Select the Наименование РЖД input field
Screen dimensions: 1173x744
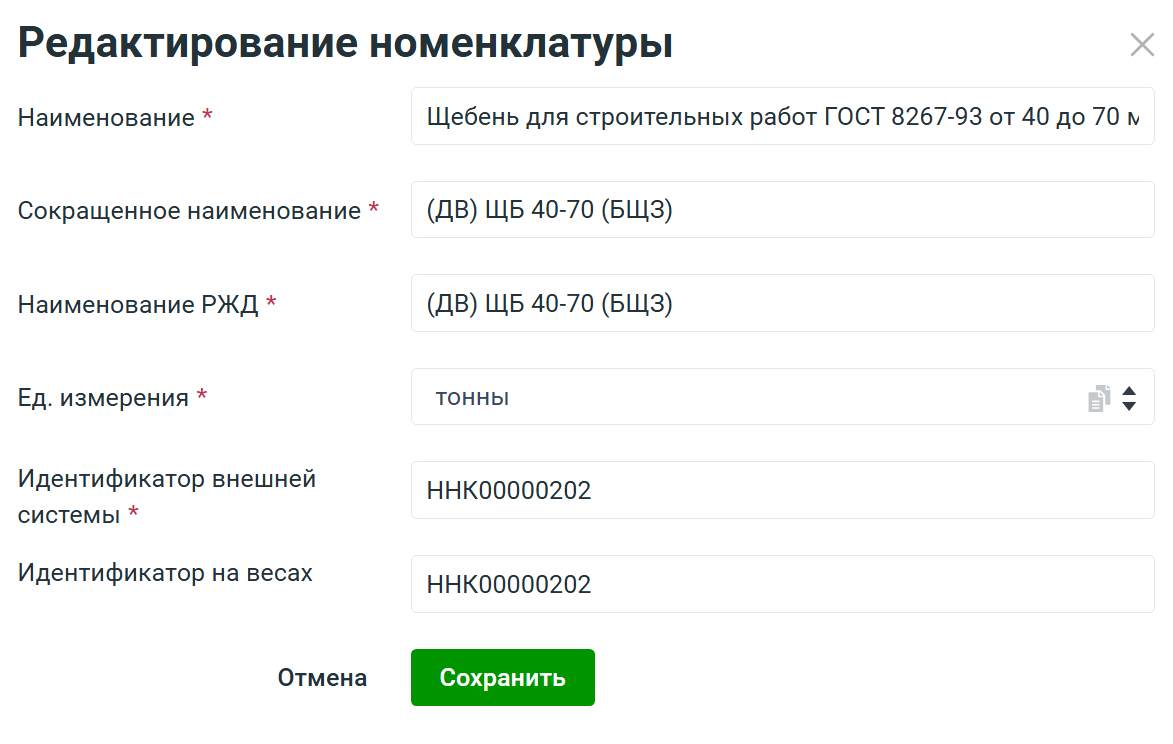click(x=782, y=303)
